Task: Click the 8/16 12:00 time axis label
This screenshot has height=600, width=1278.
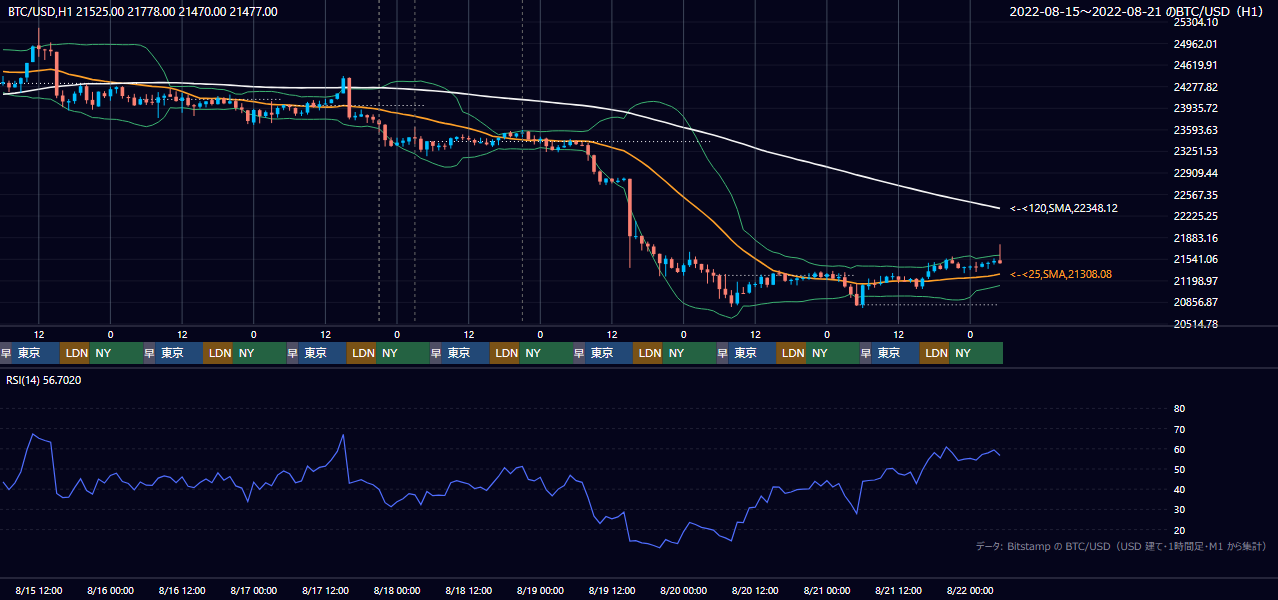Action: [182, 590]
